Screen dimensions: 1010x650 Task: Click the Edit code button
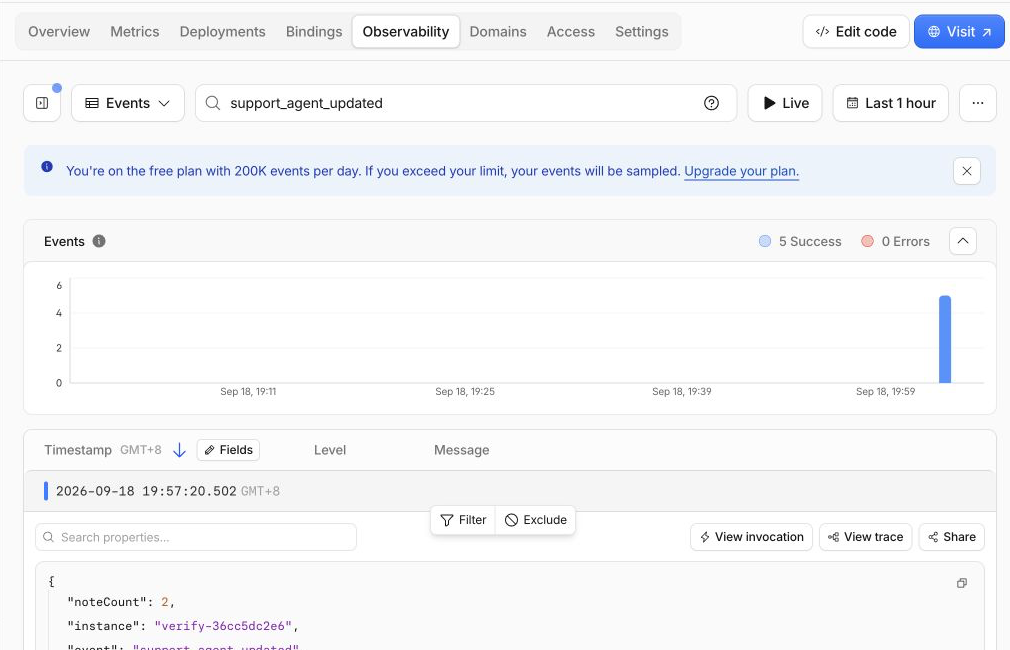[855, 32]
